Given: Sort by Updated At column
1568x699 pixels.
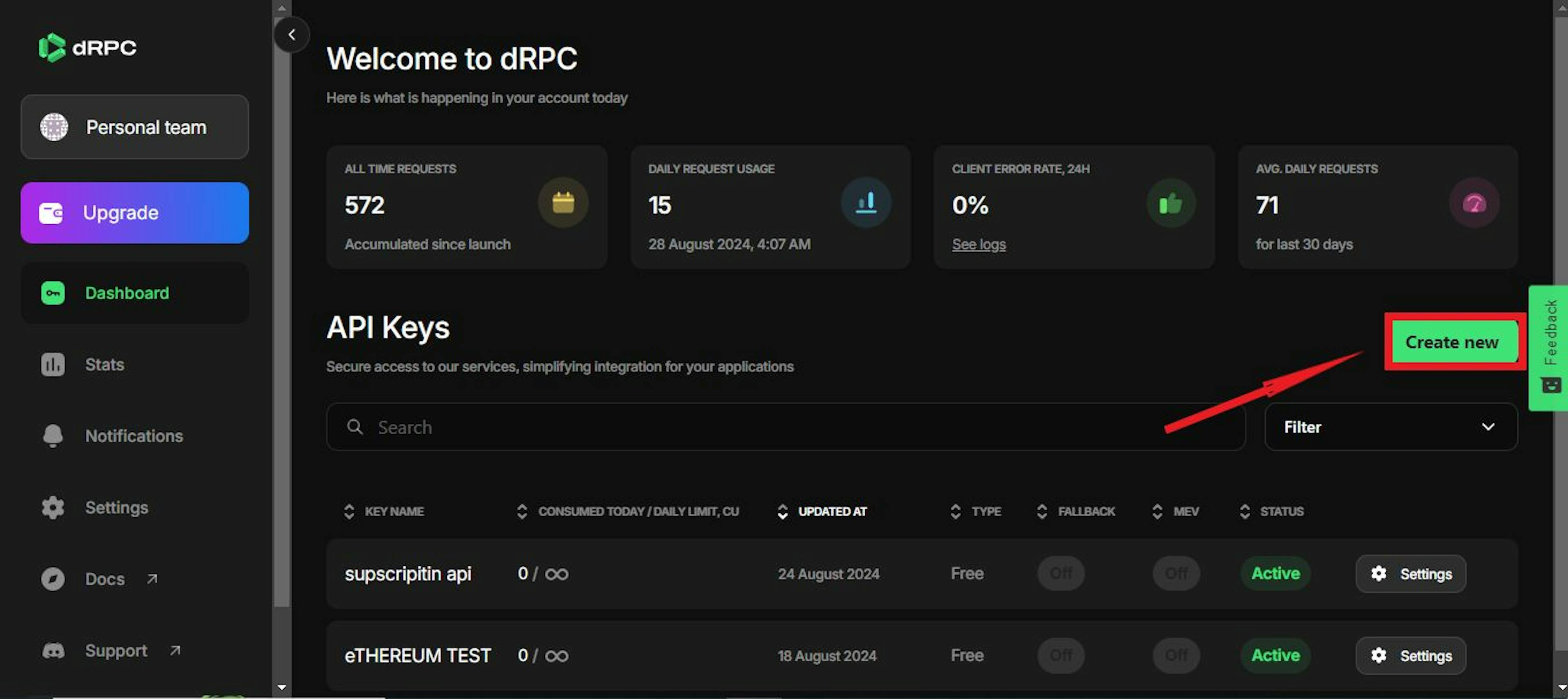Looking at the screenshot, I should coord(822,511).
